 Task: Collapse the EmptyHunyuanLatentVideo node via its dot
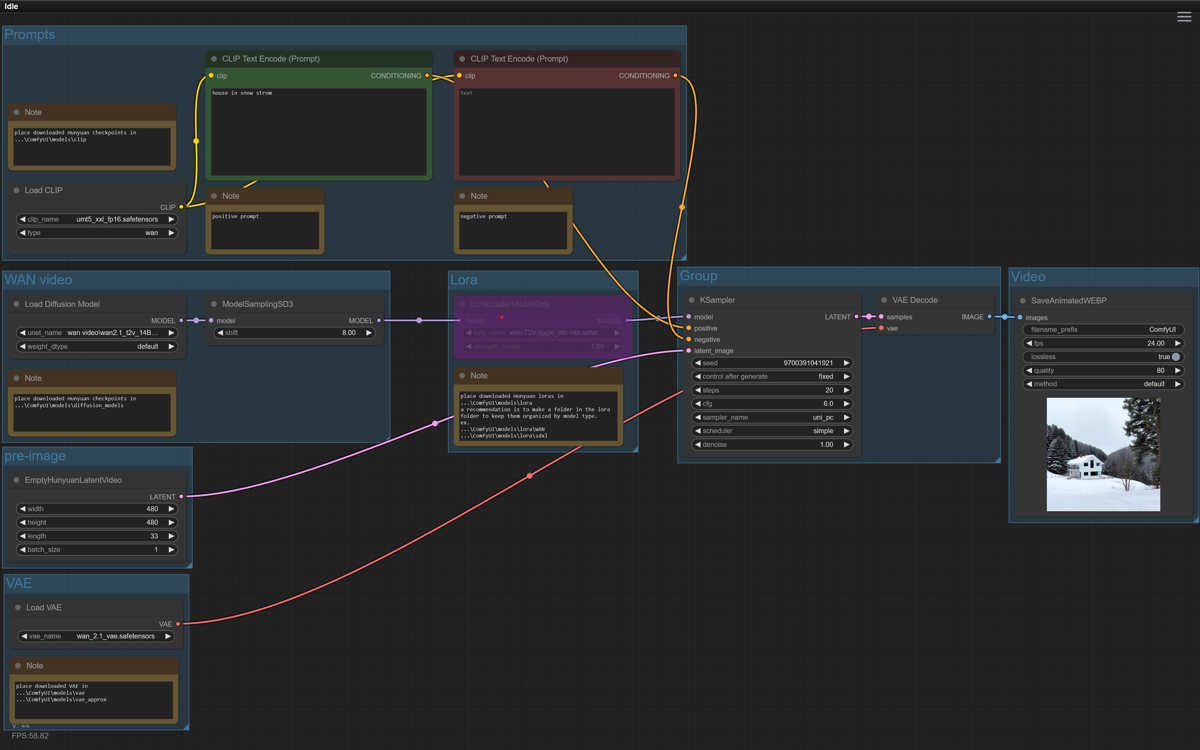[x=17, y=480]
